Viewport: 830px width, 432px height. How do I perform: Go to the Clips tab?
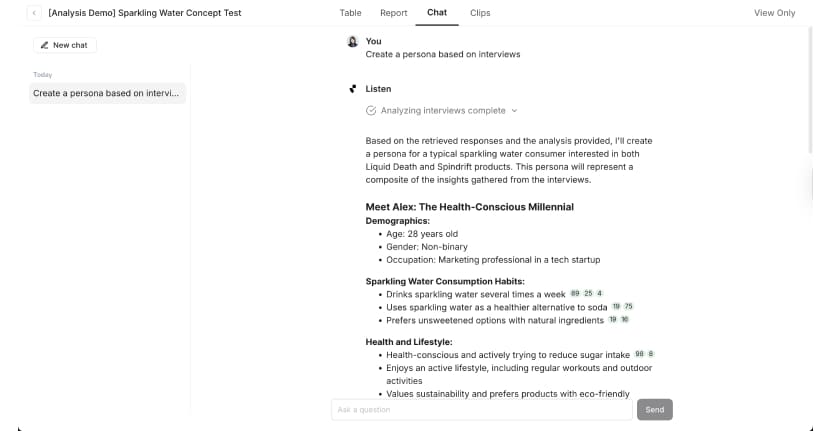[480, 13]
